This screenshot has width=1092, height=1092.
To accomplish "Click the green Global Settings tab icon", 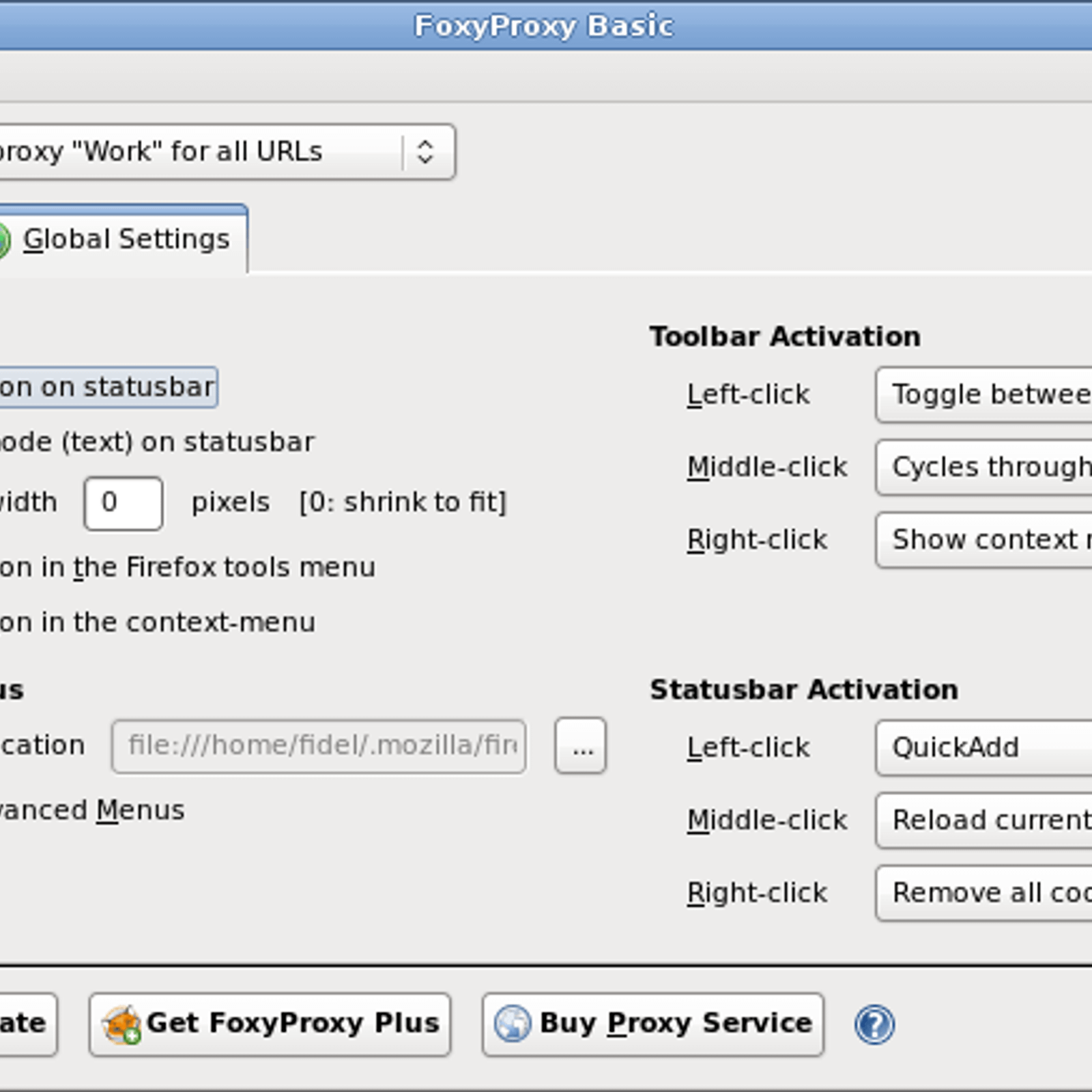I will coord(3,241).
